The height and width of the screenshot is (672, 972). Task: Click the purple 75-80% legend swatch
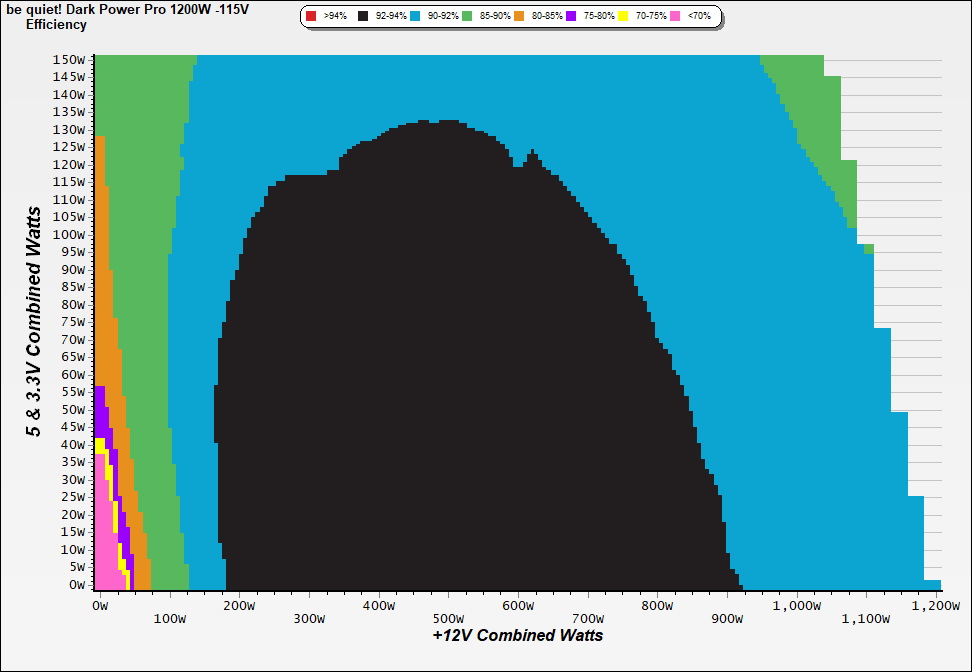pos(571,17)
